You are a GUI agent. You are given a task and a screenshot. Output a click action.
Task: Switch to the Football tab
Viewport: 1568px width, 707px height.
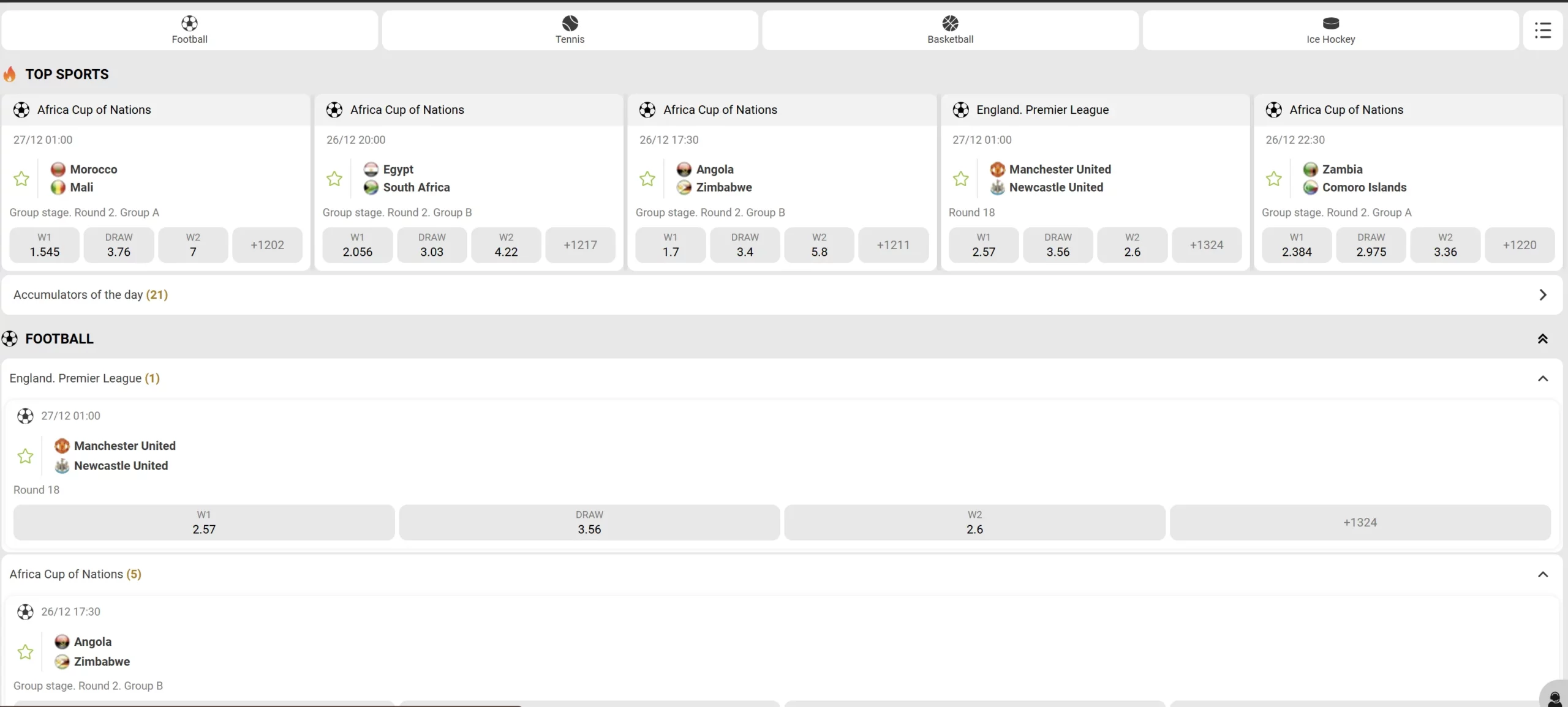pos(189,30)
